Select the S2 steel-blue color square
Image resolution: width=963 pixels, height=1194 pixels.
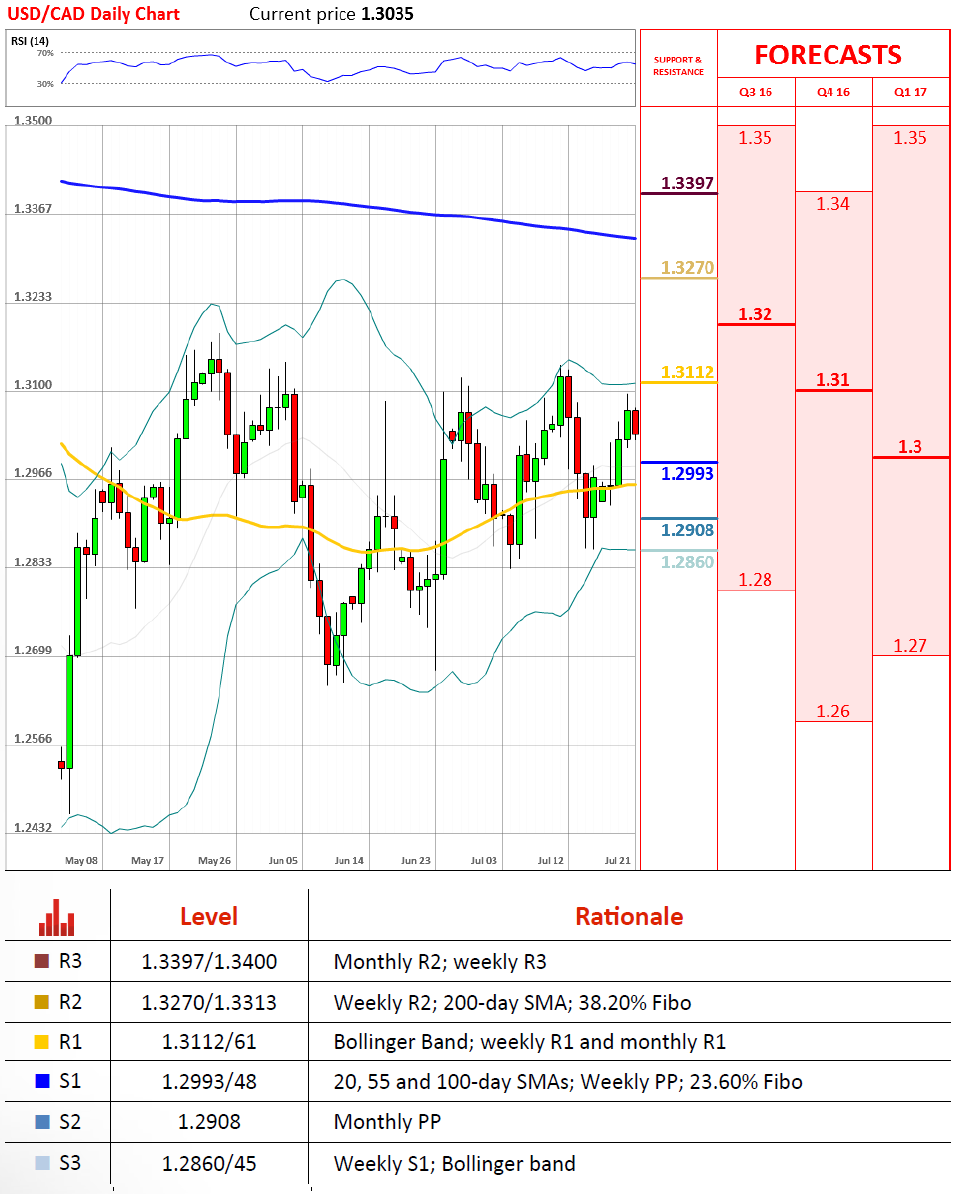coord(41,1122)
